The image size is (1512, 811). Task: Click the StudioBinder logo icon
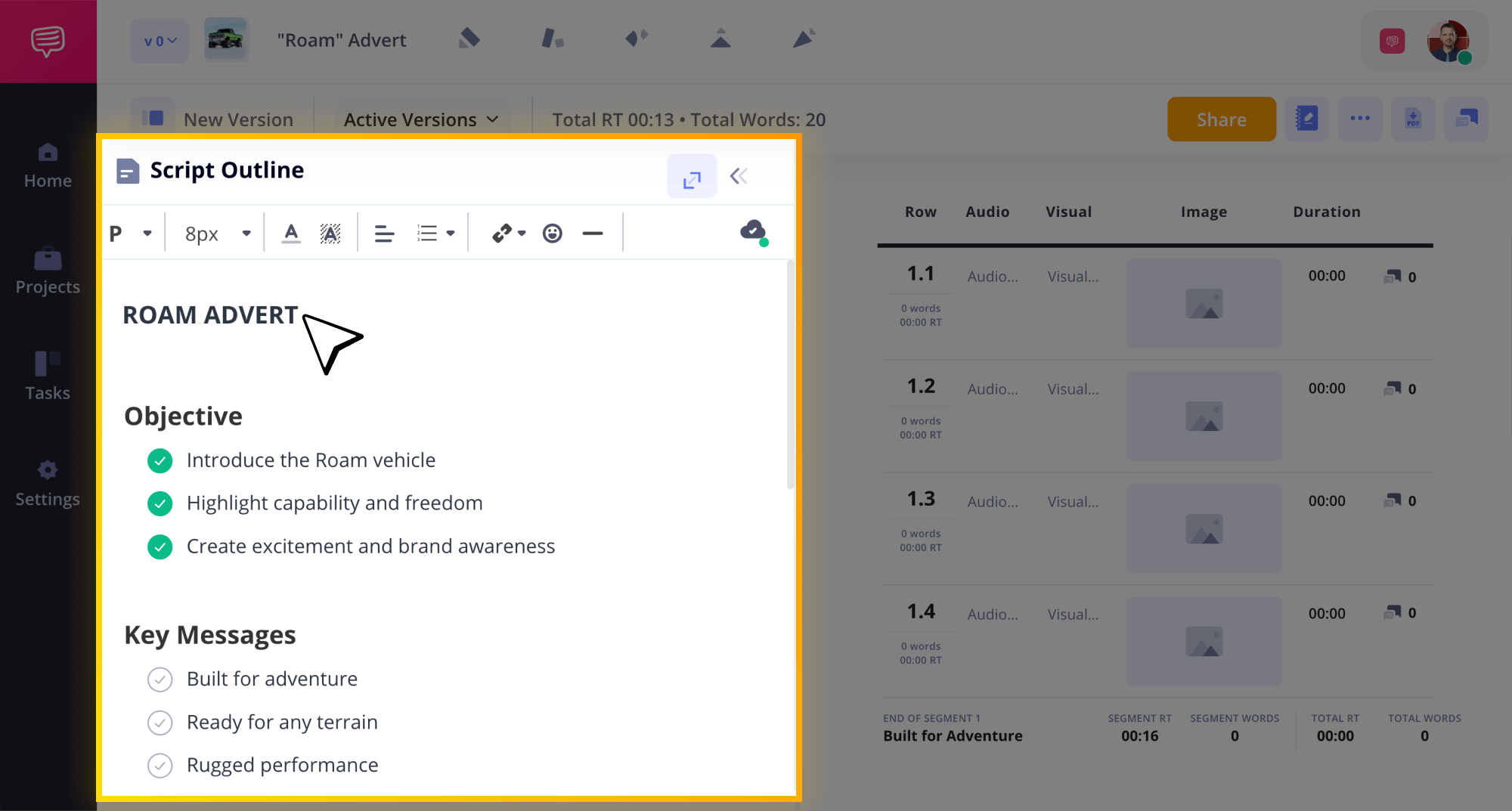coord(48,41)
